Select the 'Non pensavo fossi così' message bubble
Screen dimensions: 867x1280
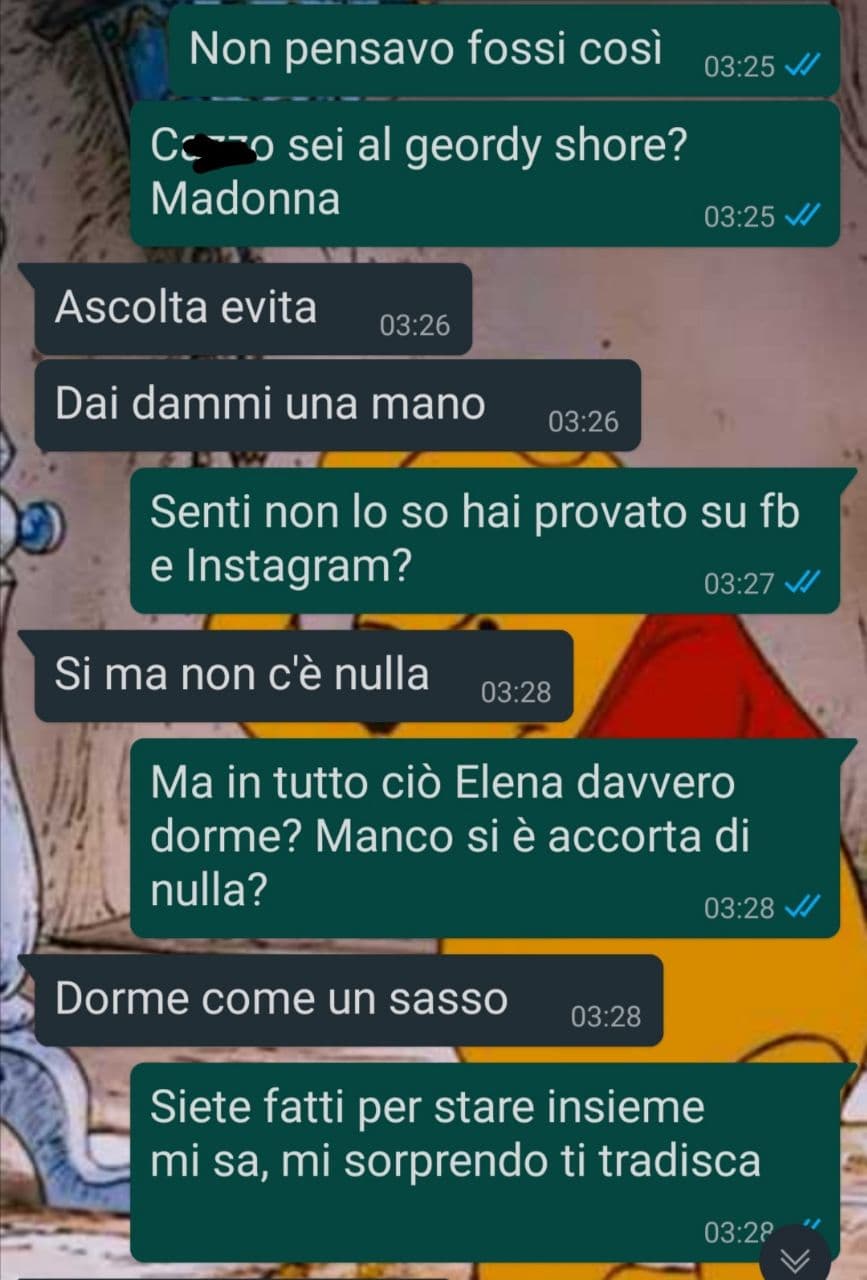click(504, 50)
